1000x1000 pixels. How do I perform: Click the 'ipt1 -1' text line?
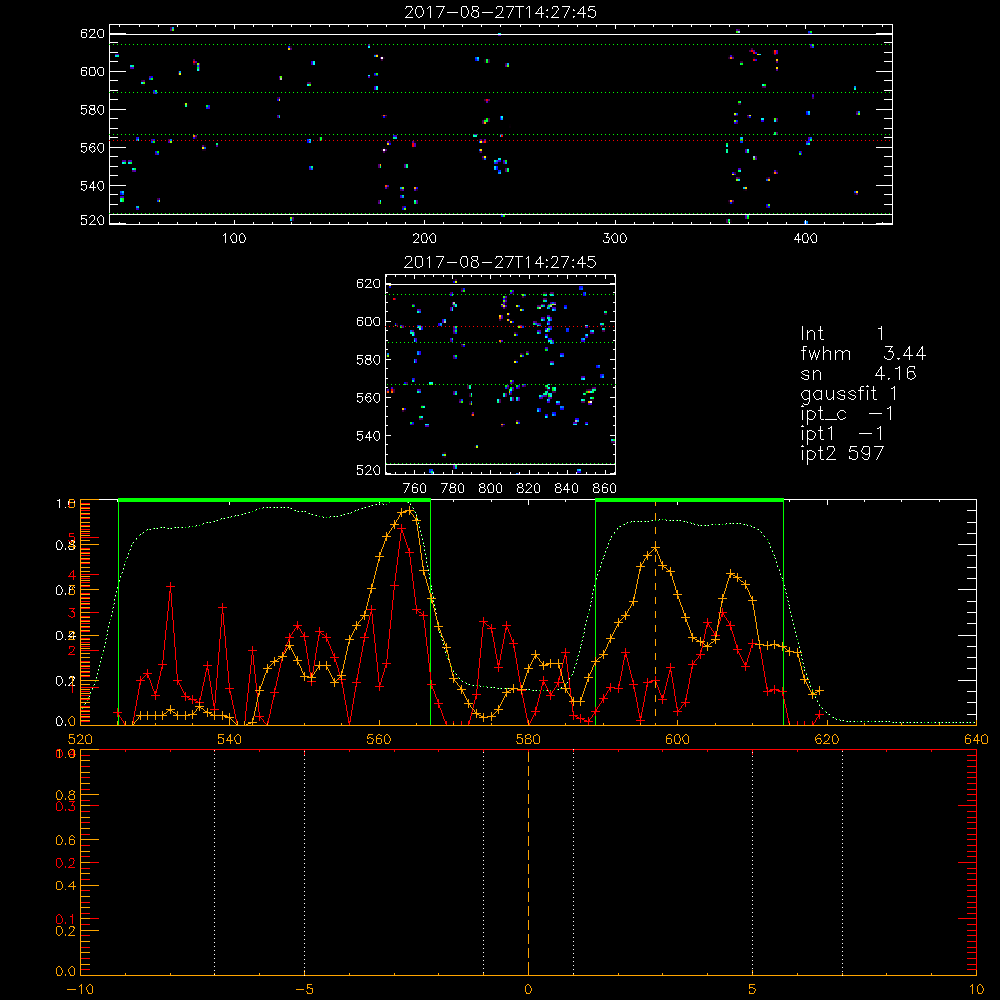tap(842, 434)
